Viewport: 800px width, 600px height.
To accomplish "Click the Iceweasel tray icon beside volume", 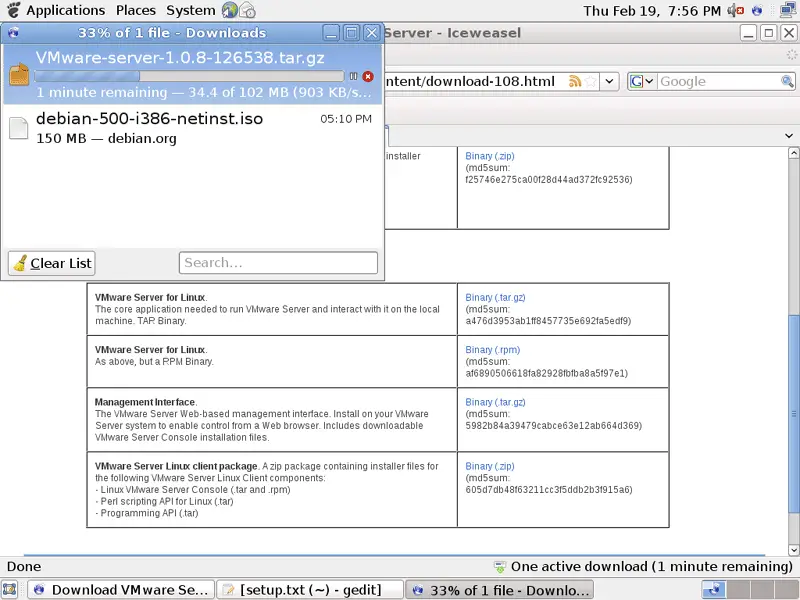I will coord(757,10).
